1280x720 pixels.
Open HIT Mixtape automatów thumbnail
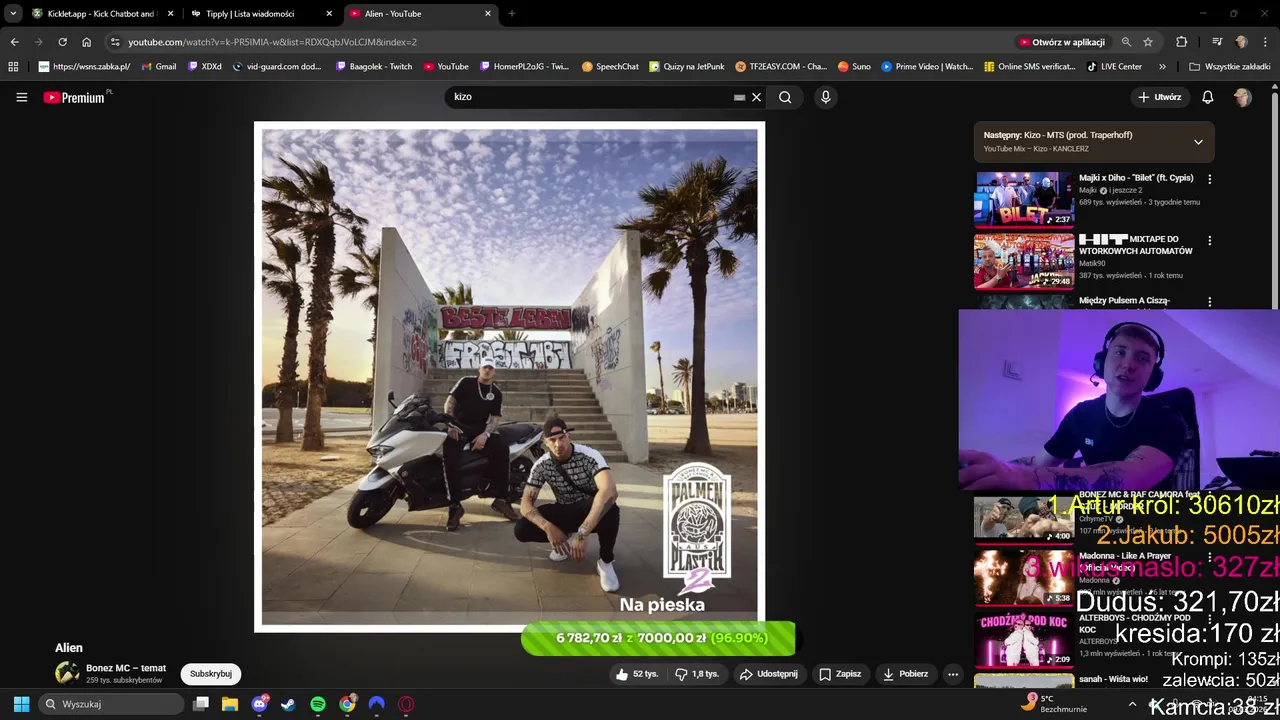pyautogui.click(x=1024, y=261)
